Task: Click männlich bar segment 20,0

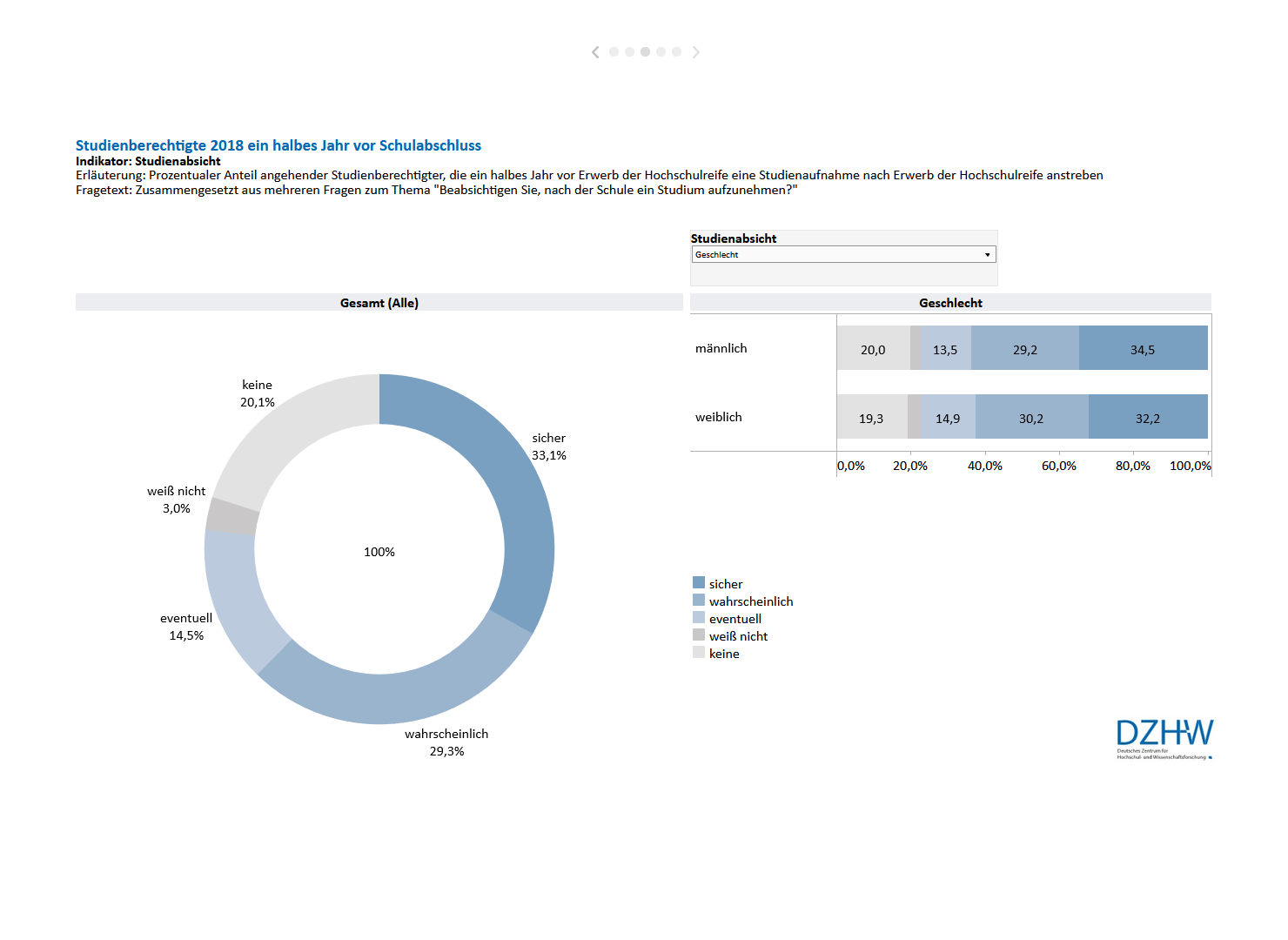Action: coord(874,348)
